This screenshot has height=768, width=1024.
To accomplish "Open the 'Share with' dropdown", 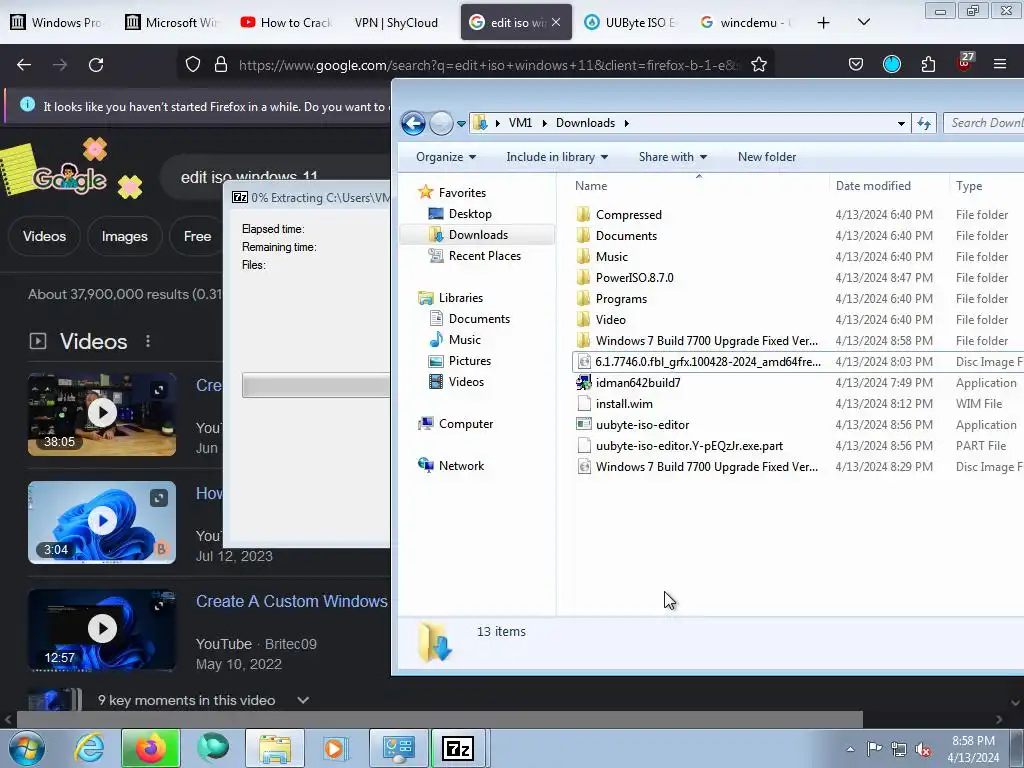I will point(673,157).
